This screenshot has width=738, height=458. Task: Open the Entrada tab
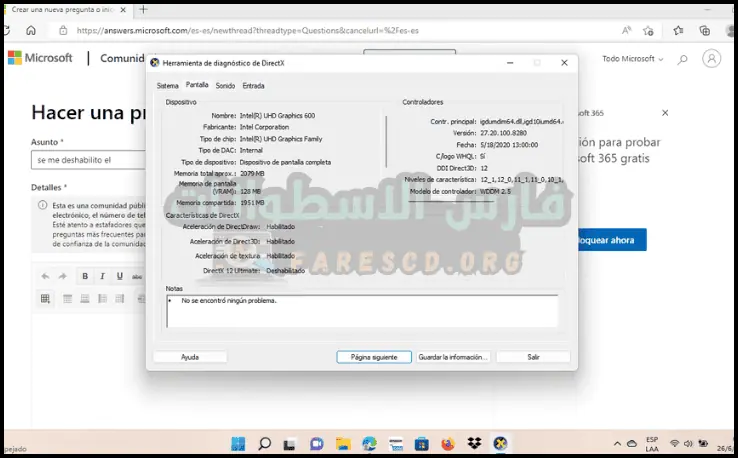coord(253,86)
